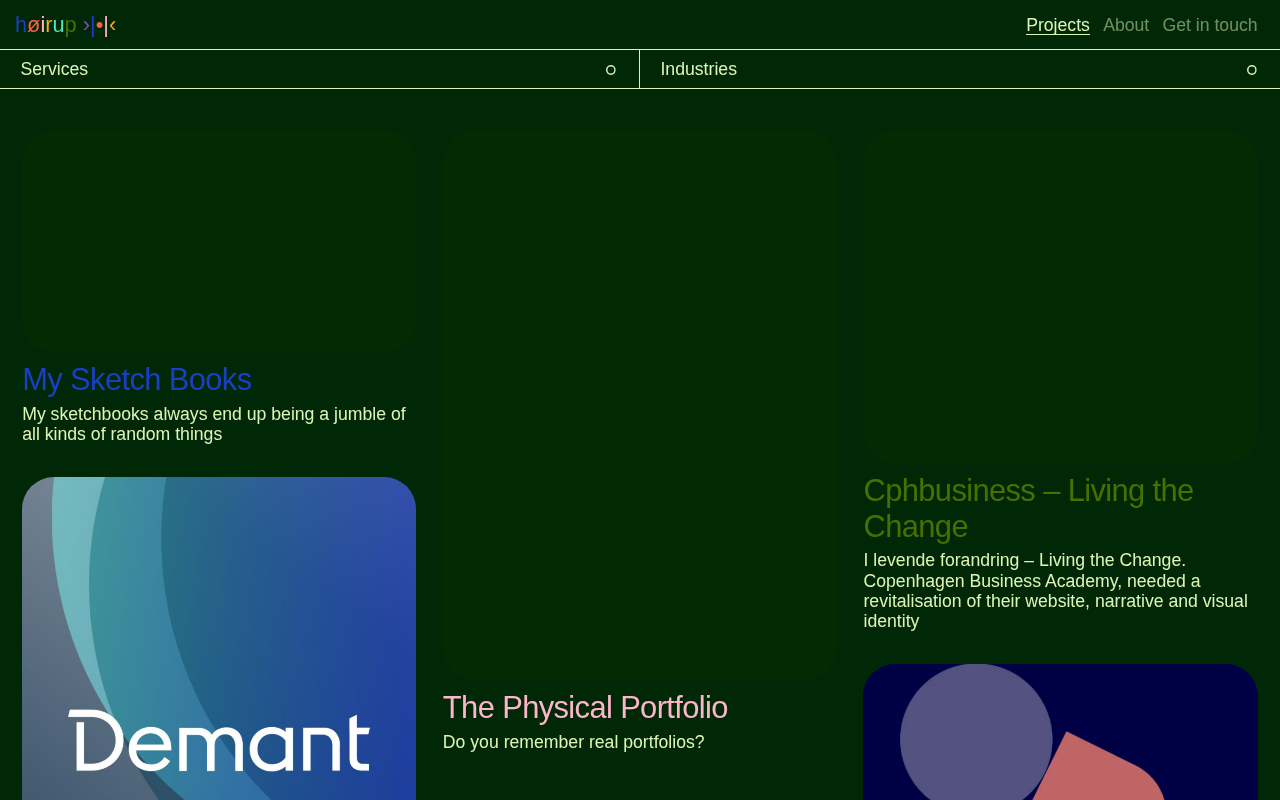
Task: Open the Demant project thumbnail
Action: coord(219,638)
